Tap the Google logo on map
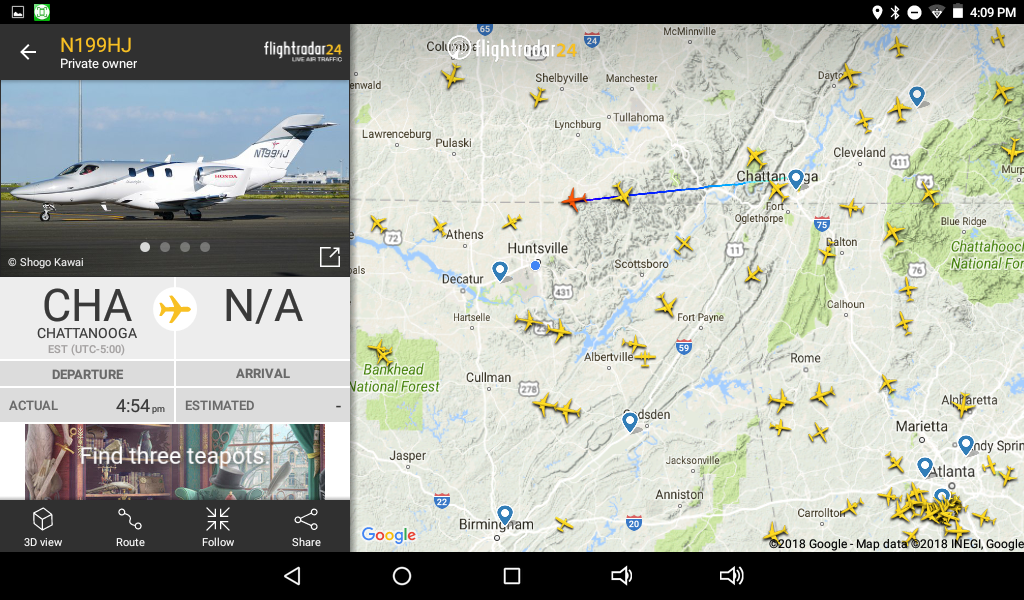The image size is (1024, 600). pyautogui.click(x=389, y=535)
